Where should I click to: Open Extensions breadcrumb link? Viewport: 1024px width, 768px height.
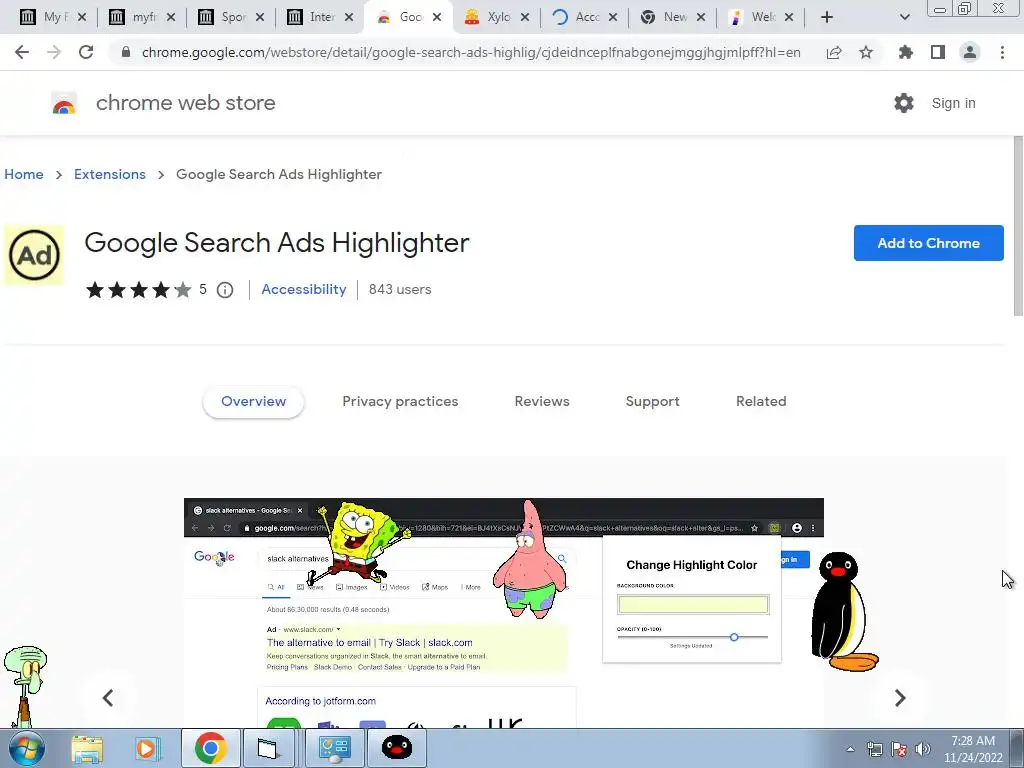pos(110,174)
